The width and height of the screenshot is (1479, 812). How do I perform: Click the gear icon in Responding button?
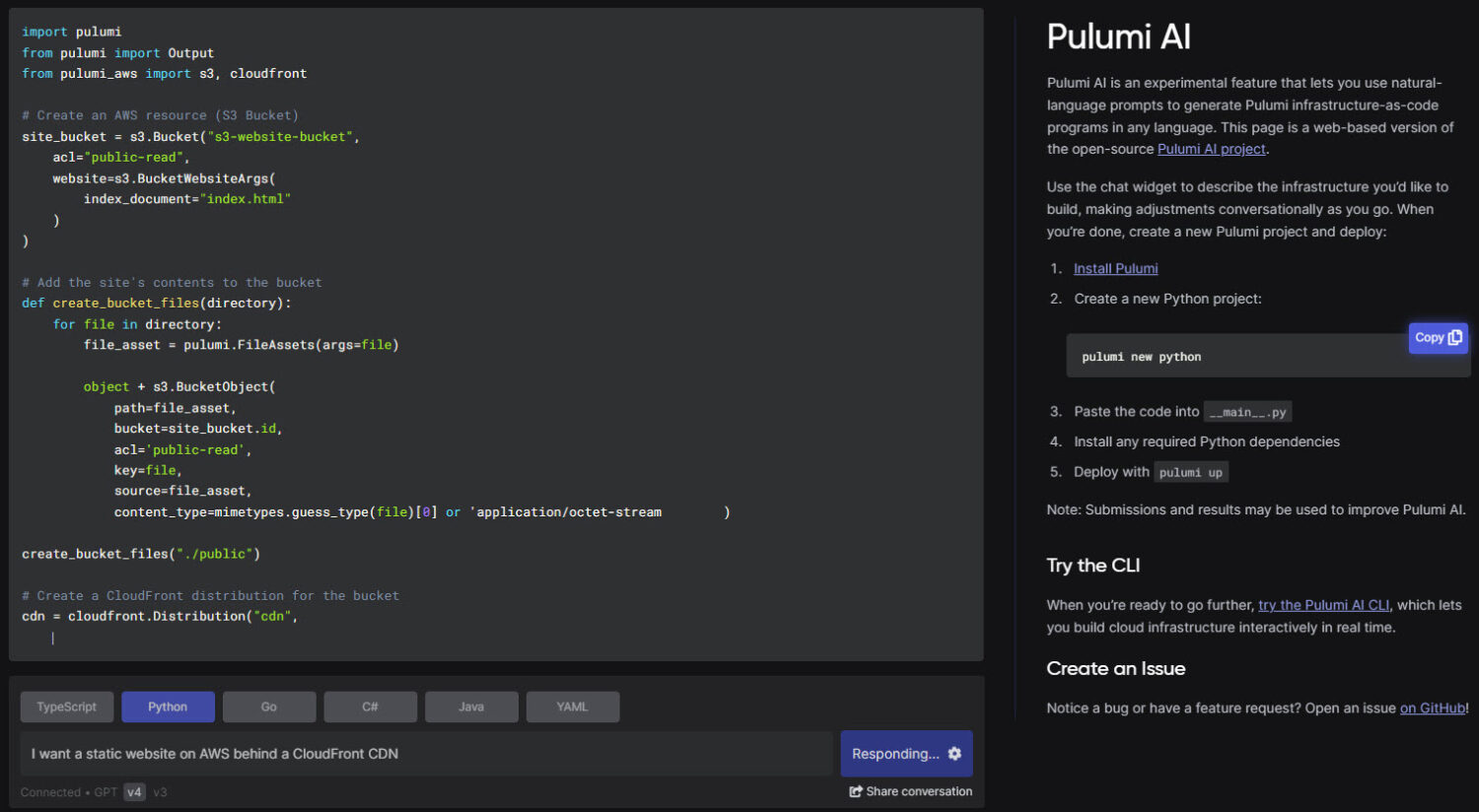pyautogui.click(x=954, y=754)
